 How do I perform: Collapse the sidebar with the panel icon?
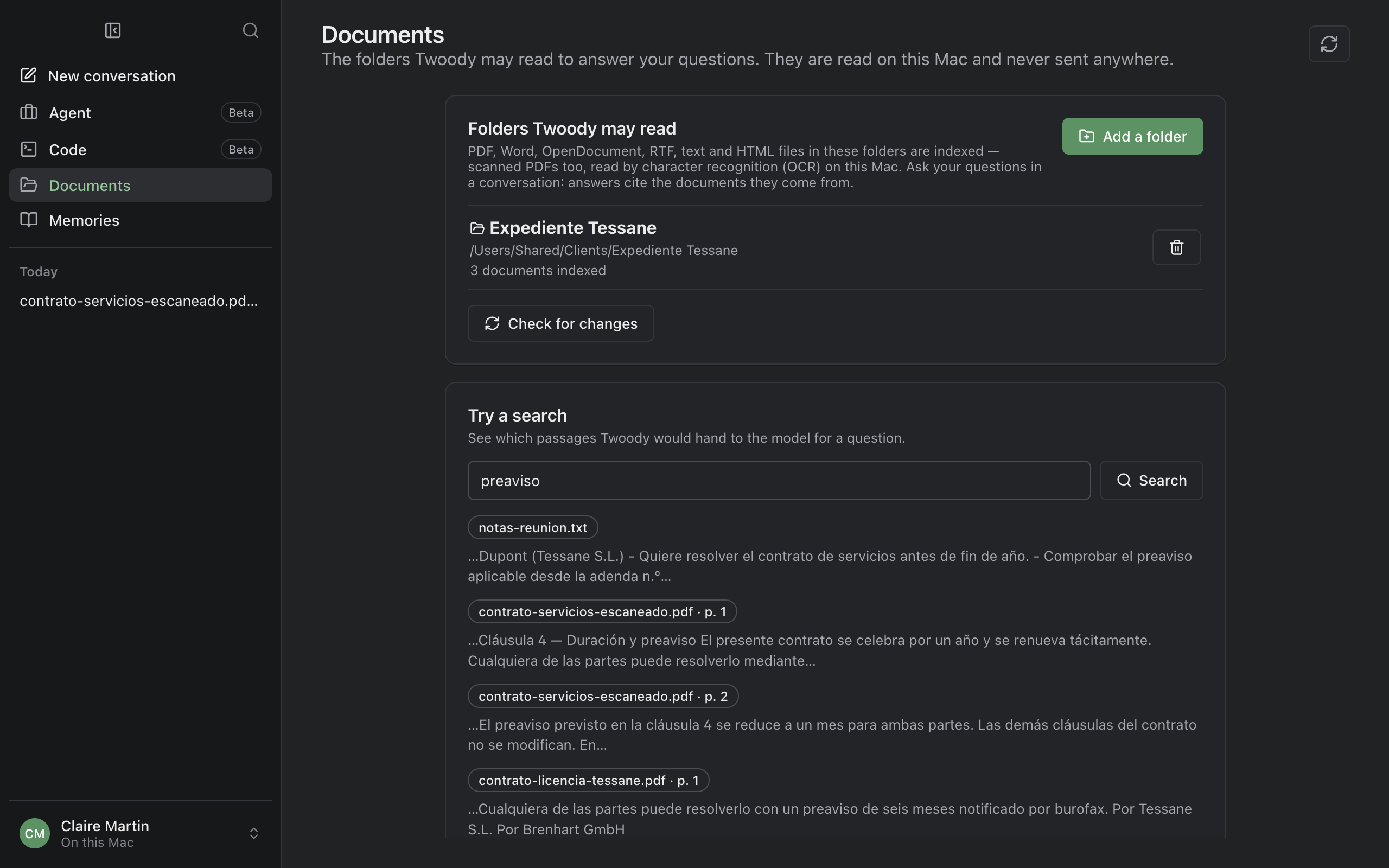[112, 30]
